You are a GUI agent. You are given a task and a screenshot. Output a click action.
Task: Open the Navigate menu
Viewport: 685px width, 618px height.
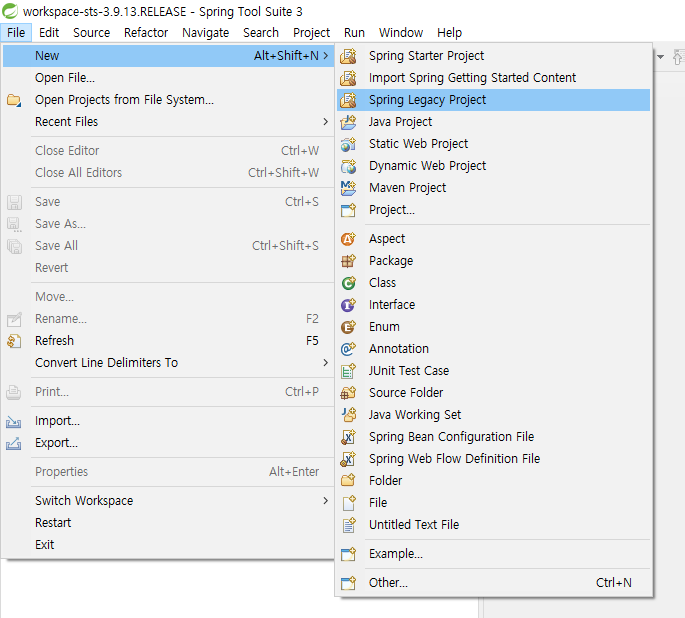205,32
